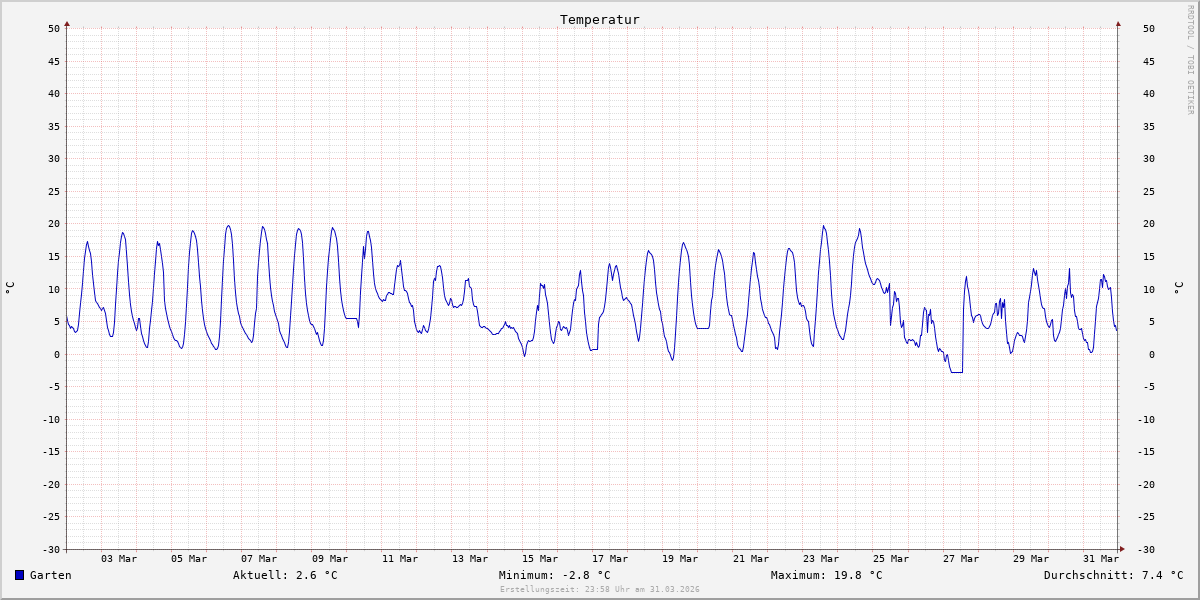This screenshot has width=1200, height=600.
Task: Click the "Maximum: 19.8 °C" value
Action: tap(826, 575)
